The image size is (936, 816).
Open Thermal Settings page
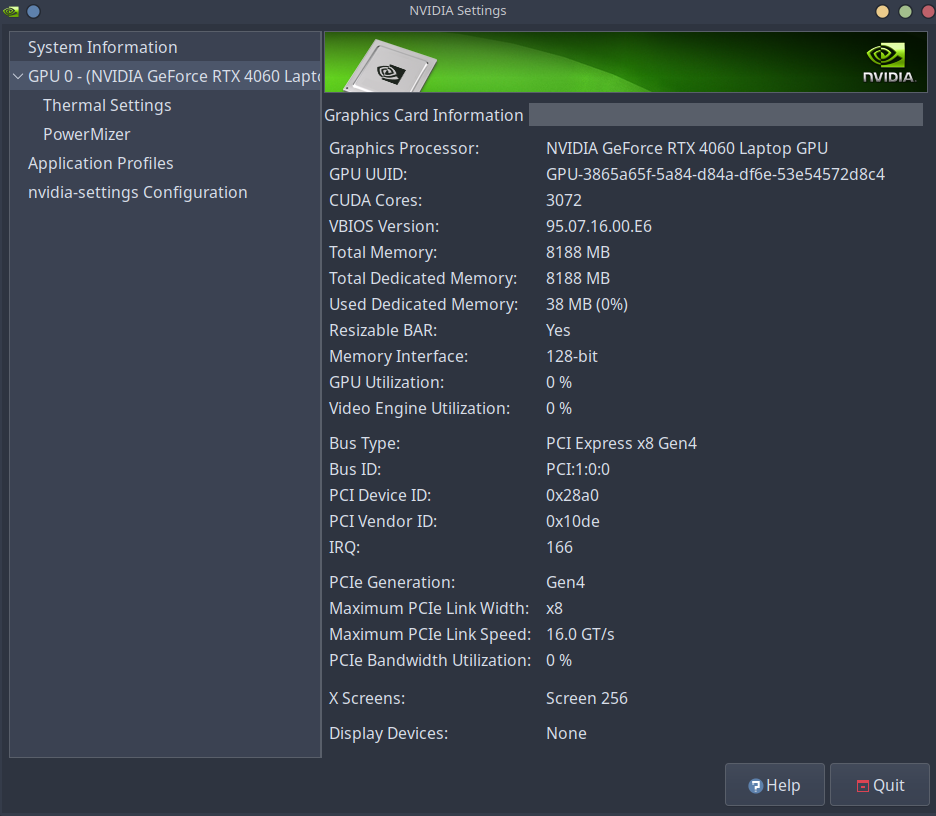107,106
